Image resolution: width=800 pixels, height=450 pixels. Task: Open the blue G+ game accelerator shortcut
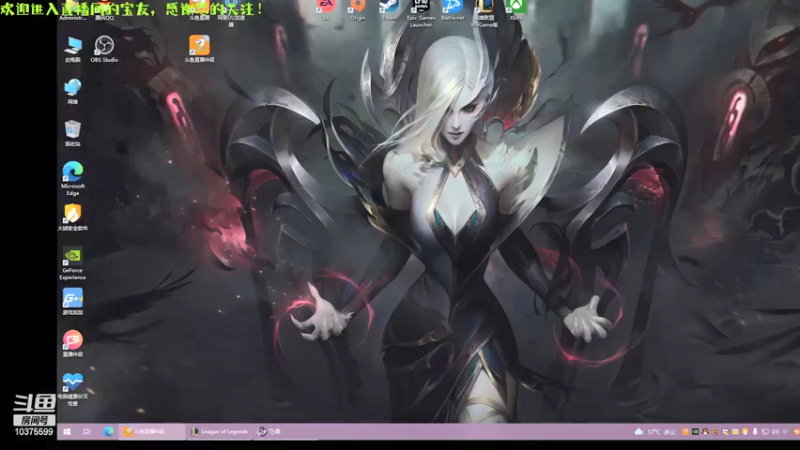72,302
